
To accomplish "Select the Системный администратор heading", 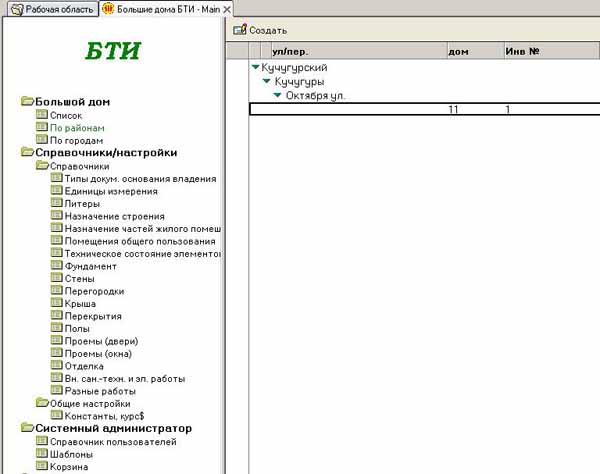I will pos(114,428).
